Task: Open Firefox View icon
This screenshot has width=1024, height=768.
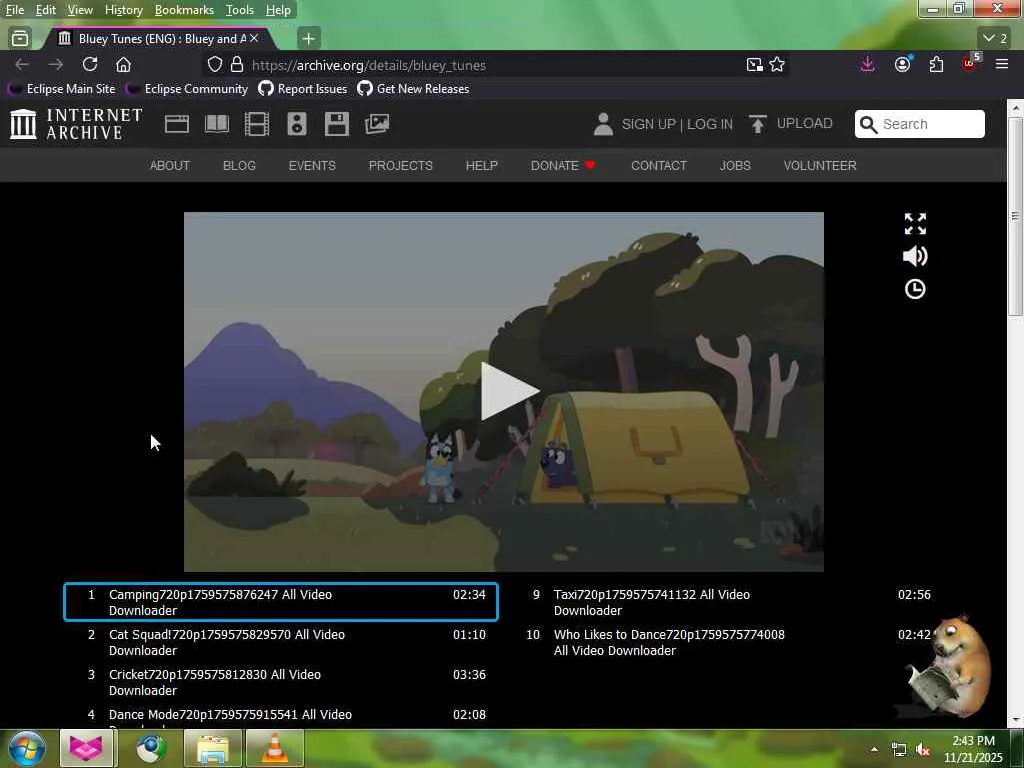Action: (x=20, y=39)
